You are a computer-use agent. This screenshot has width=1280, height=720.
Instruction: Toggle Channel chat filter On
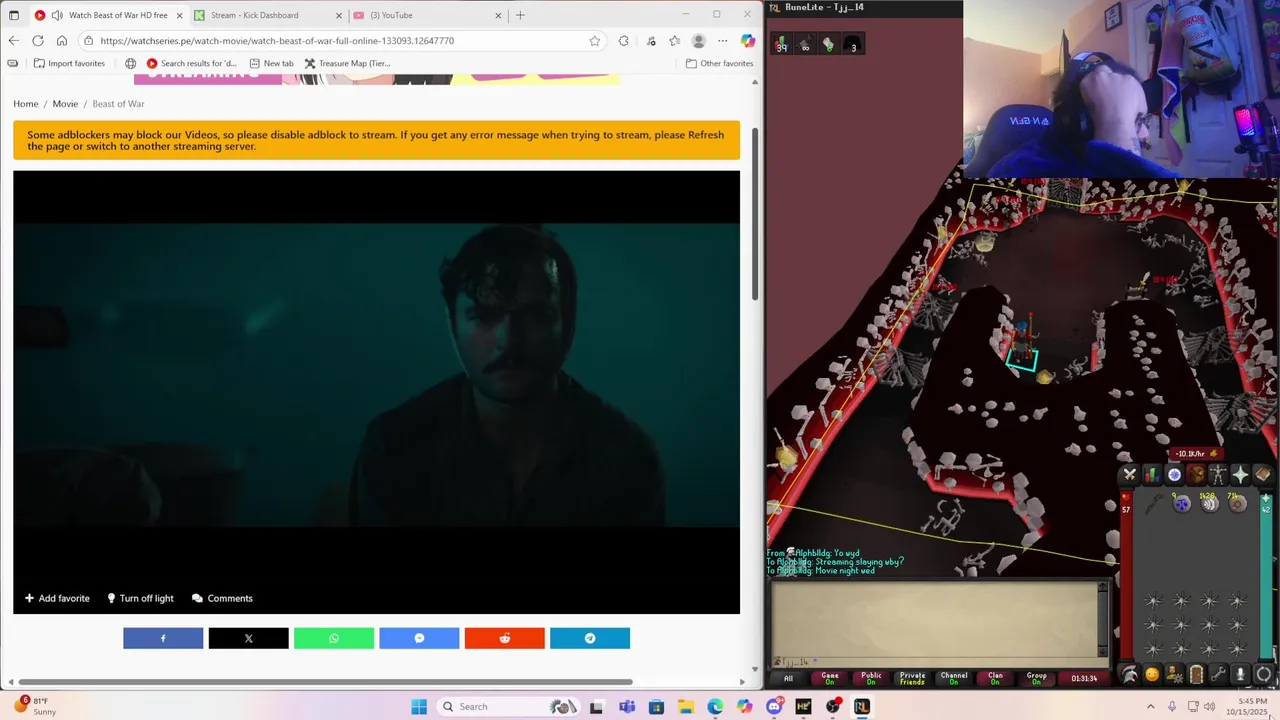(x=954, y=678)
